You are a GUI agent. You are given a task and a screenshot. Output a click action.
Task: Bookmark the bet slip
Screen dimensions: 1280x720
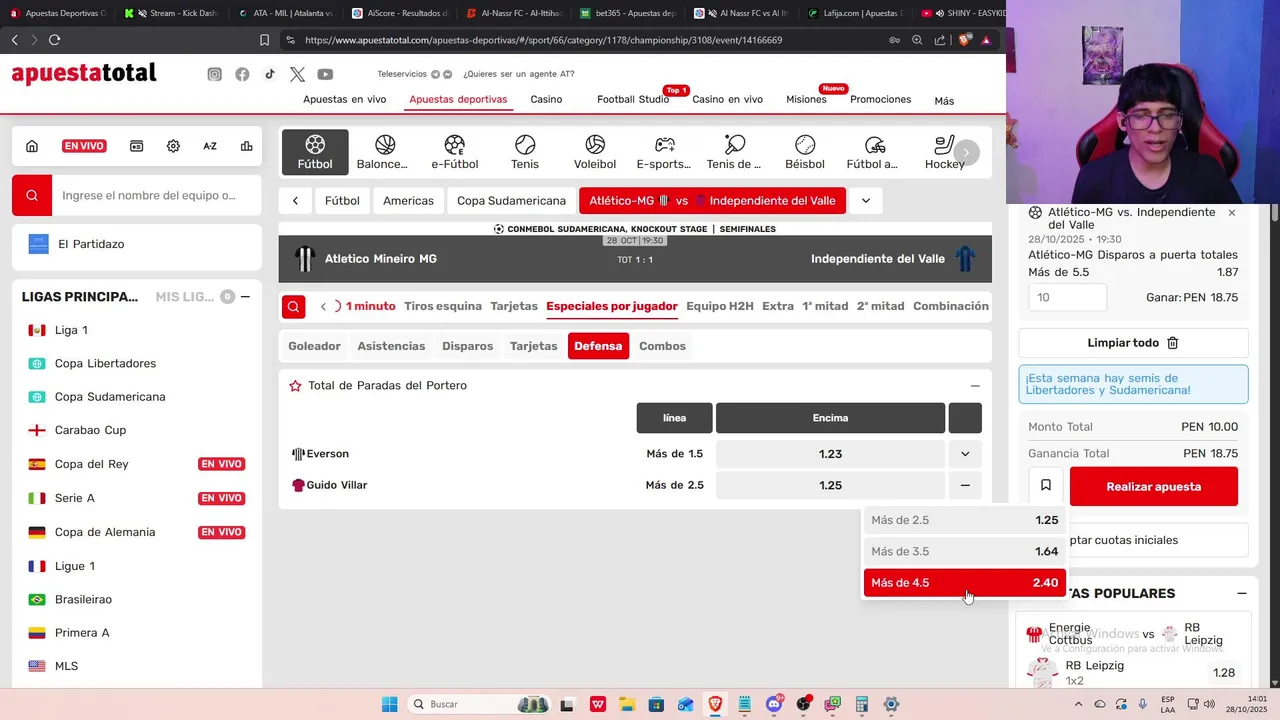click(1046, 486)
